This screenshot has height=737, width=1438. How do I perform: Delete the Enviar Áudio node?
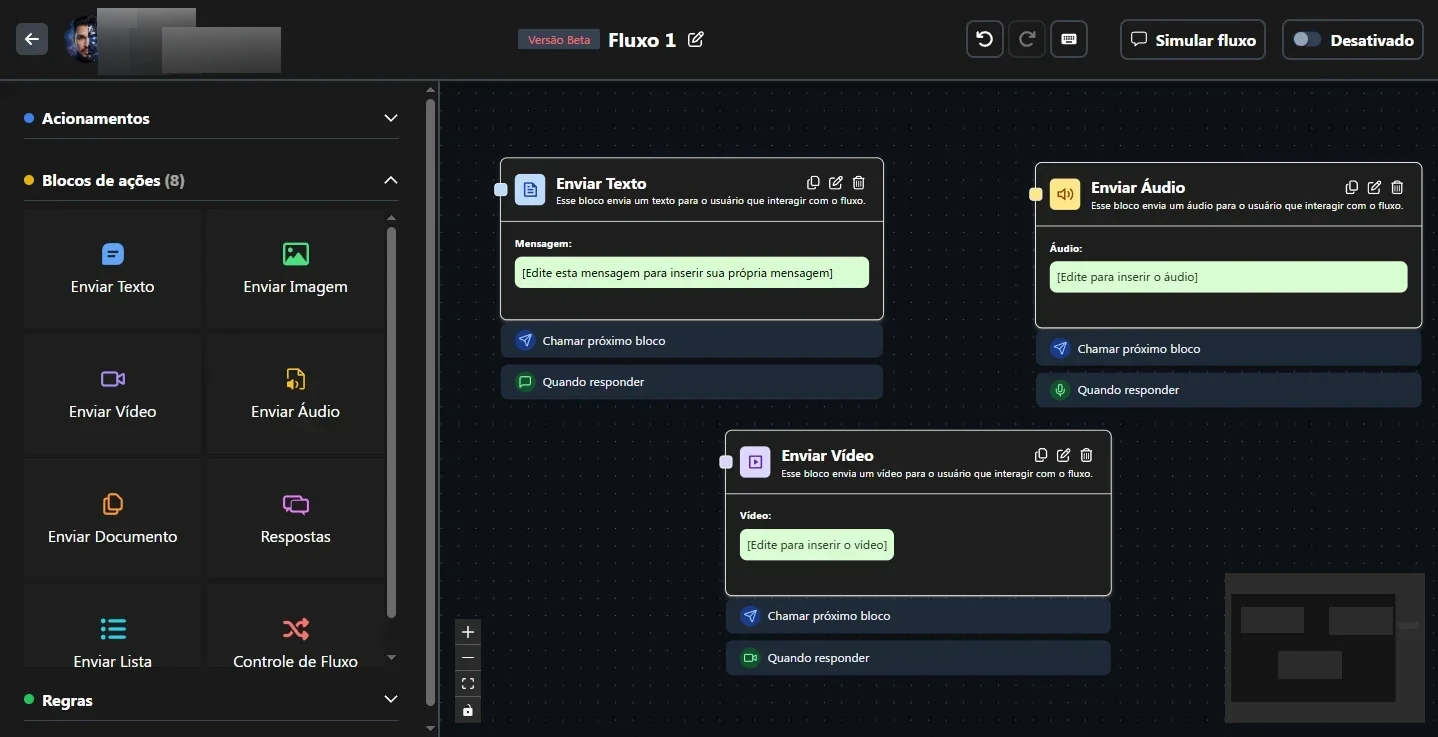pos(1398,187)
